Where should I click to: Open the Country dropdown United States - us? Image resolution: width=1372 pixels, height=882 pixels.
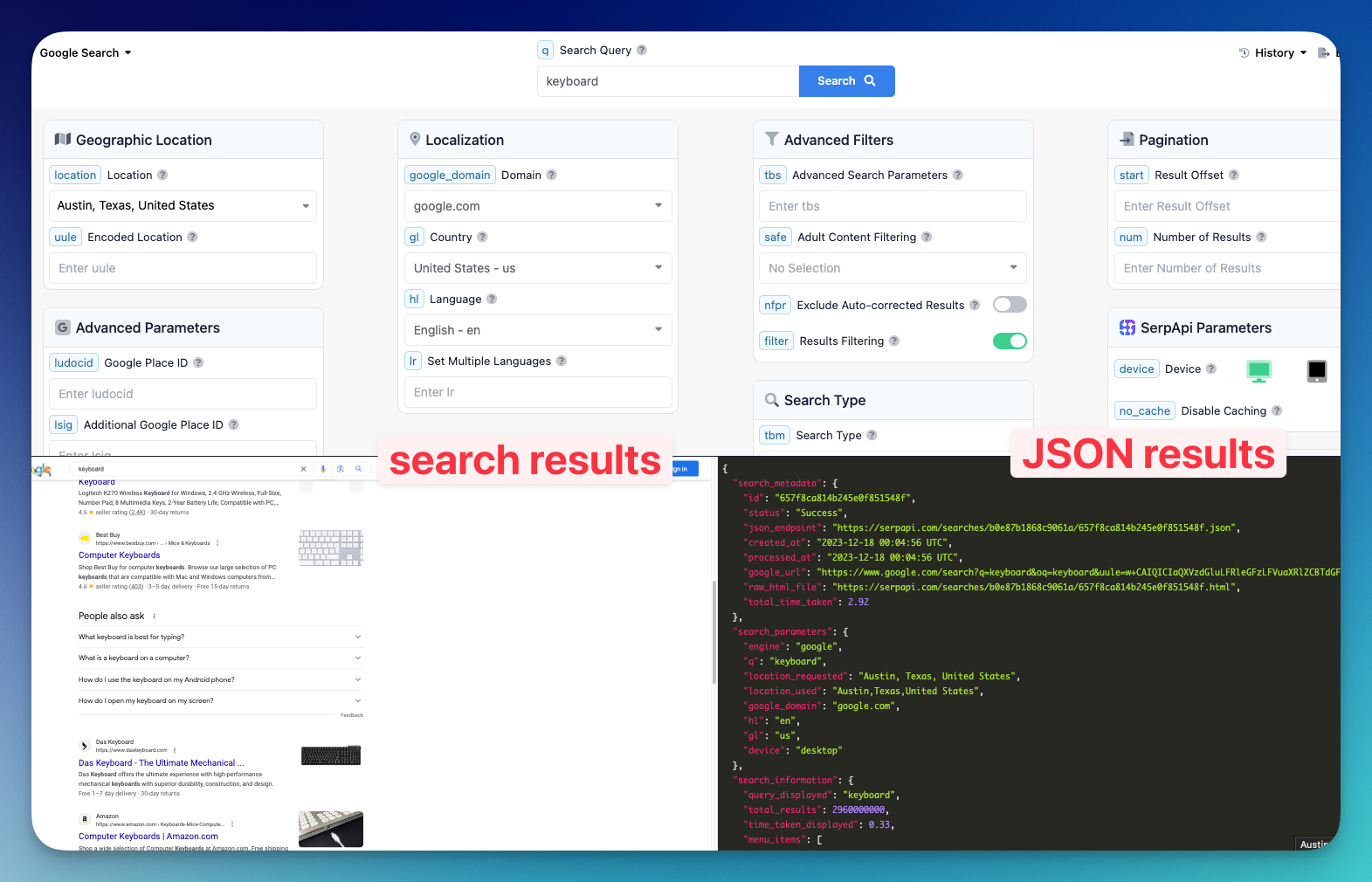[x=538, y=268]
